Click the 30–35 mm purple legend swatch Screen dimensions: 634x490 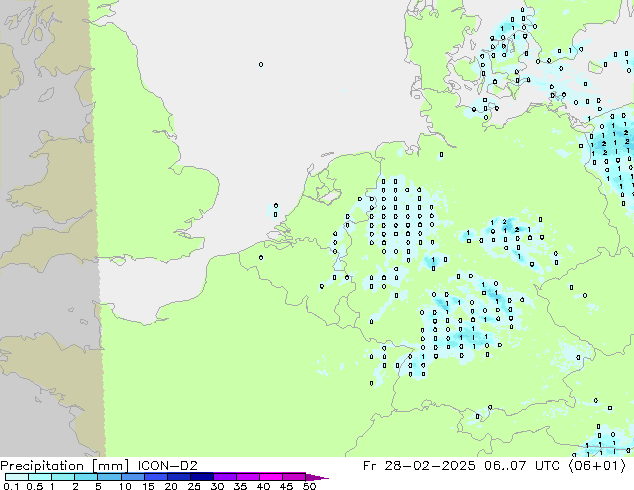pyautogui.click(x=224, y=477)
